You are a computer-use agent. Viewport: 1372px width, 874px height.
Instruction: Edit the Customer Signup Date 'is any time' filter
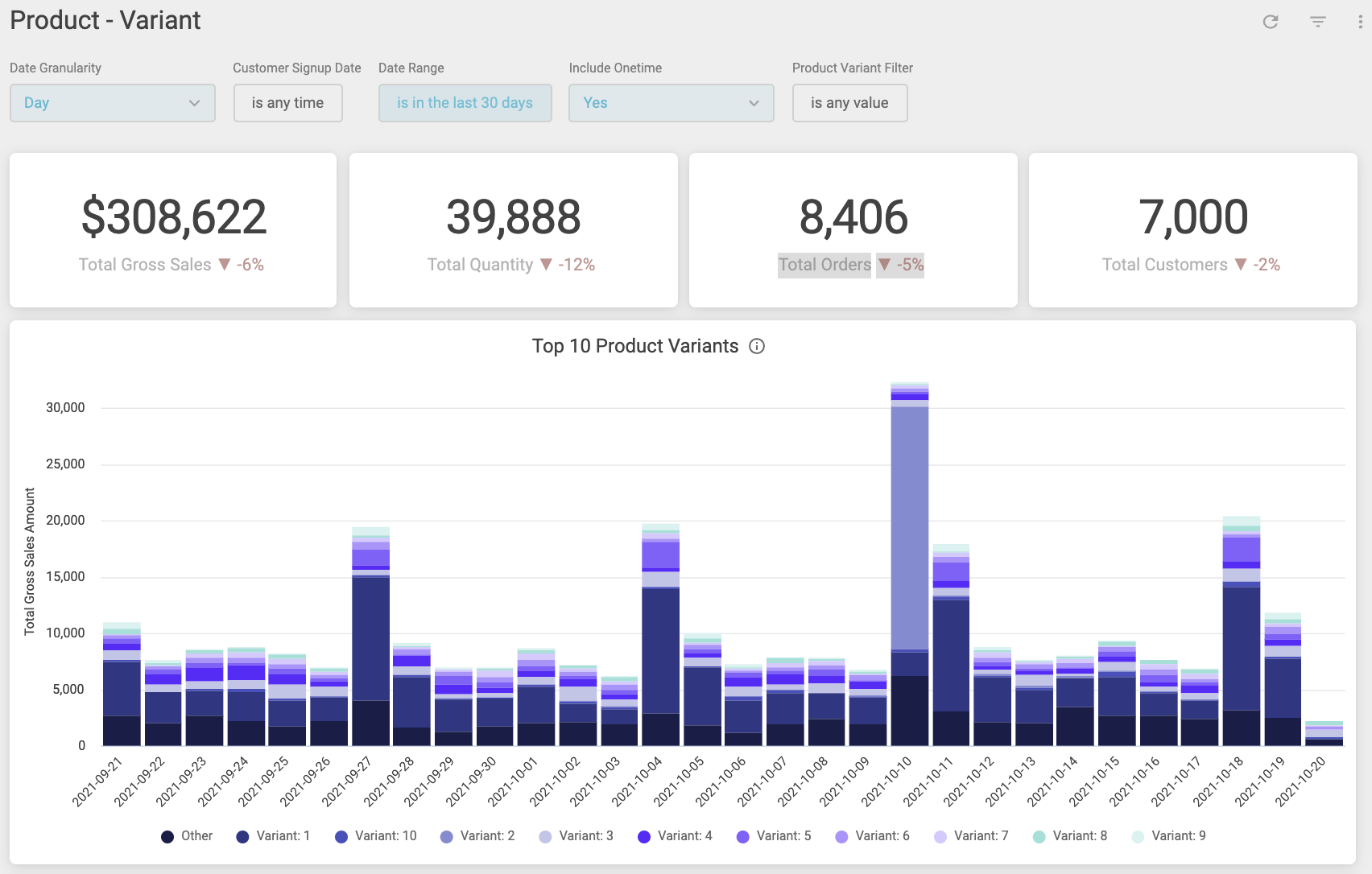[x=287, y=103]
